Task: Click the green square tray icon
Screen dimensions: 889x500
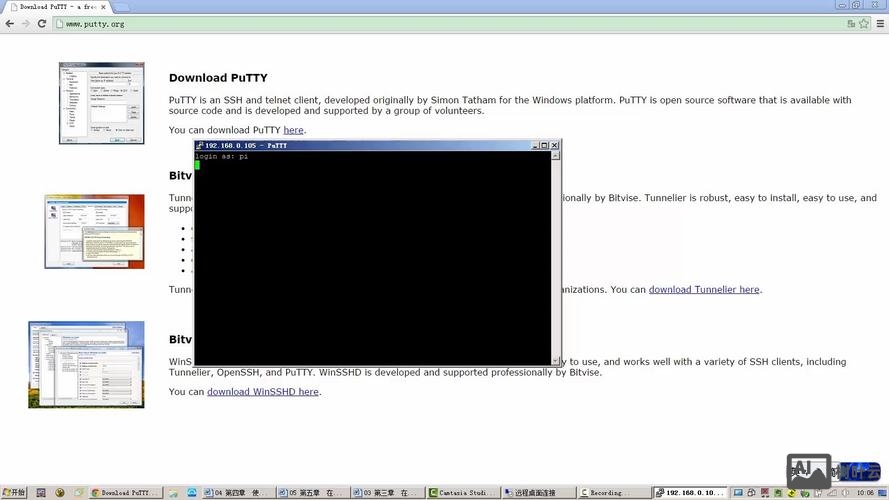Action: (x=778, y=493)
